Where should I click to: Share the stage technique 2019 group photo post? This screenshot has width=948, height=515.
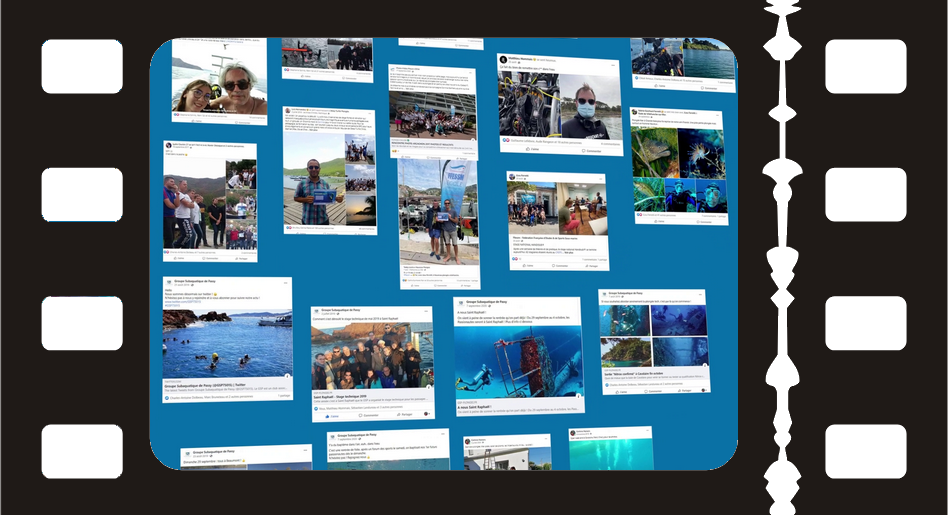click(x=405, y=414)
